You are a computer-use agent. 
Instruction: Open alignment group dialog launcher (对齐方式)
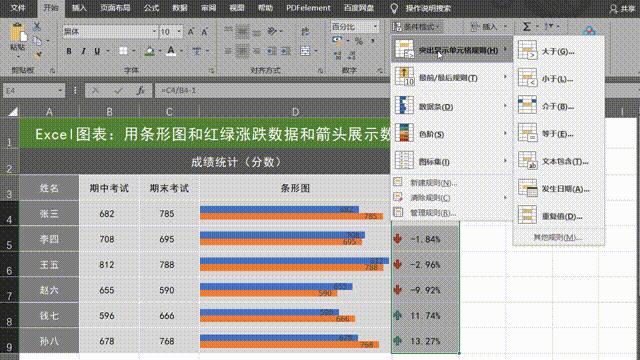click(320, 71)
